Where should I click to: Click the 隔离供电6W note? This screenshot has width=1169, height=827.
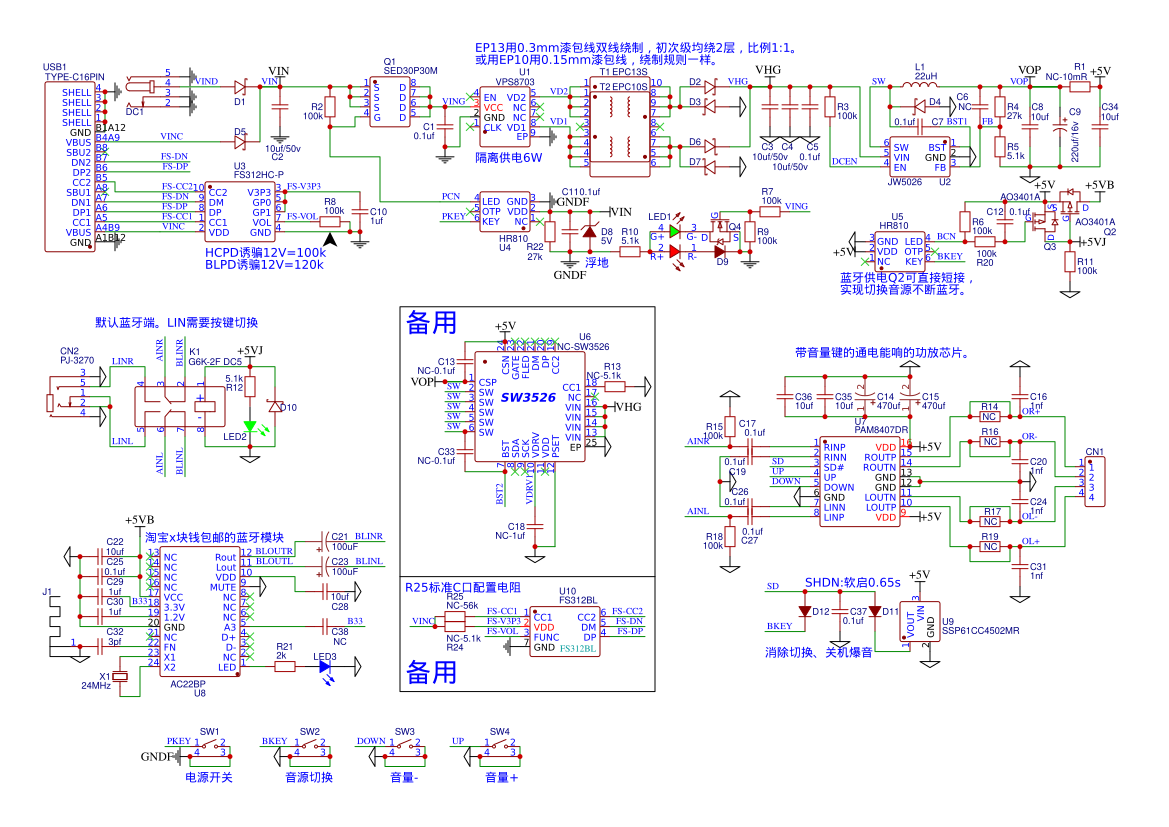coord(508,158)
